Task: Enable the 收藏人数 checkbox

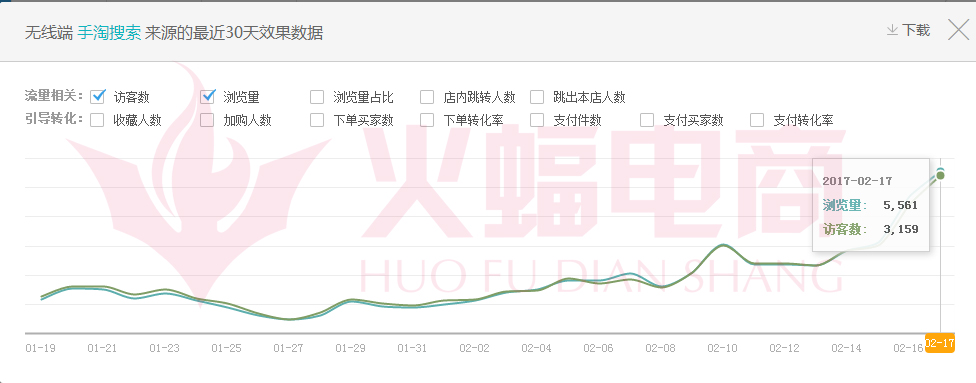Action: [x=97, y=120]
